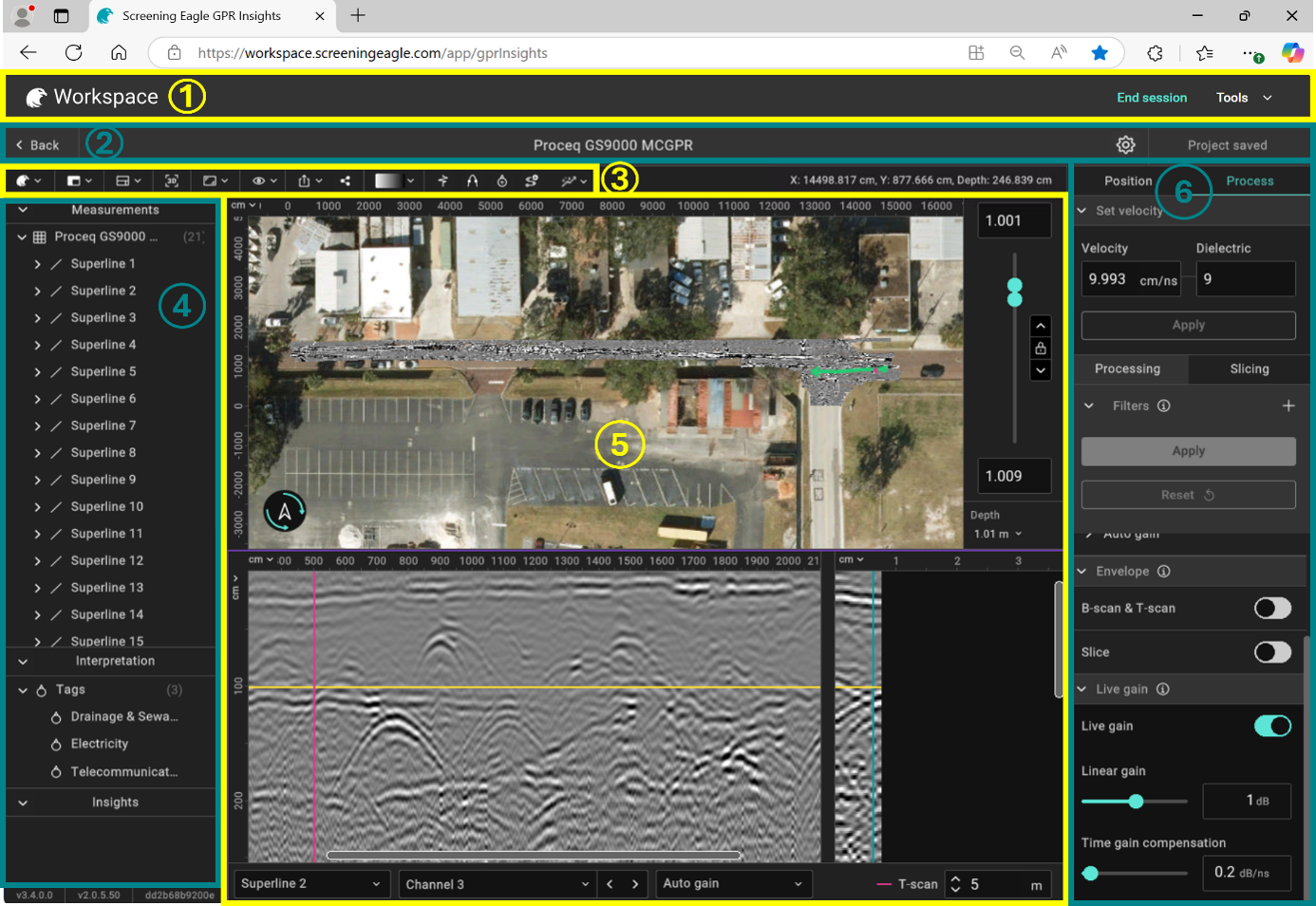Switch to the Position tab
This screenshot has width=1316, height=906.
(1128, 180)
